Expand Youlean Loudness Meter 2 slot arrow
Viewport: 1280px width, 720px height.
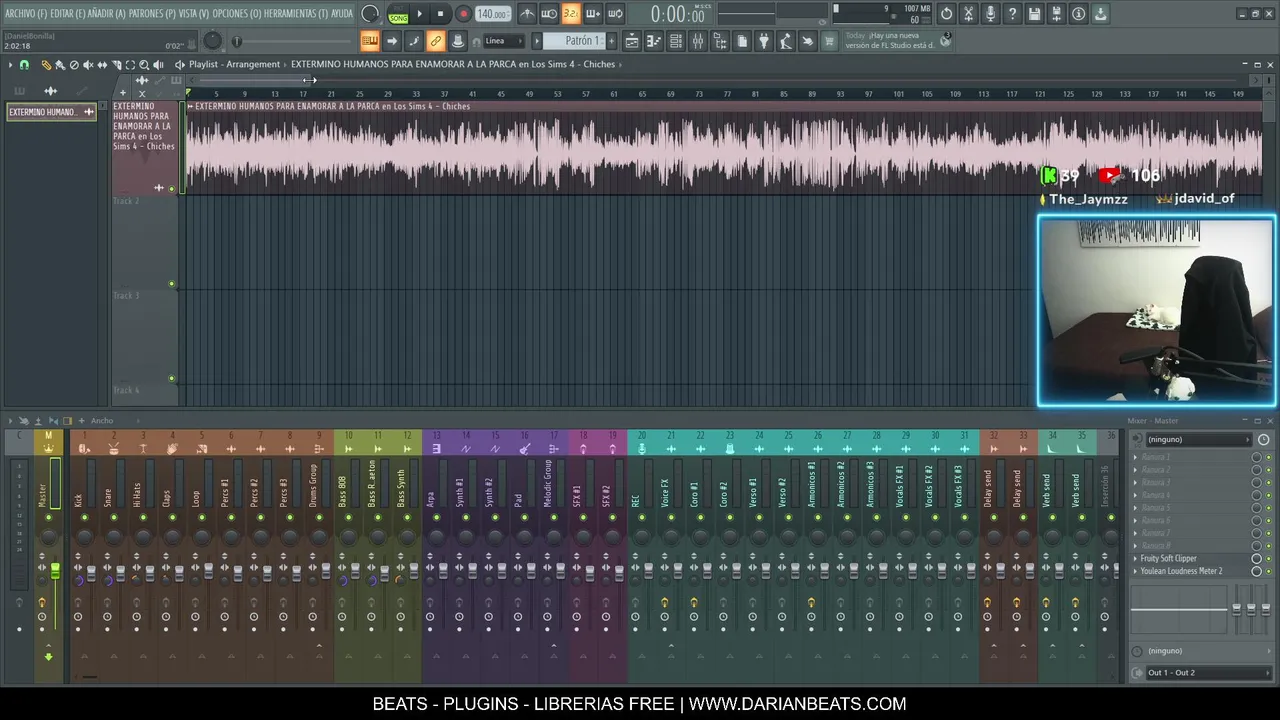pyautogui.click(x=1135, y=571)
